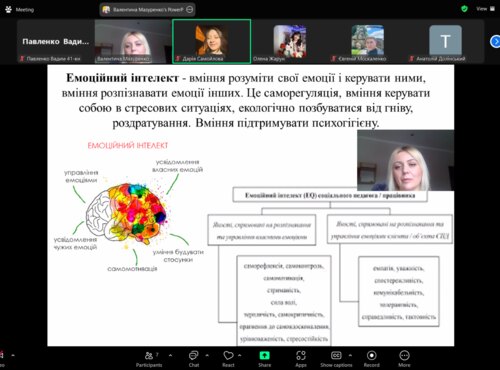Expand the video options arrow at bottom left
This screenshot has height=370, width=500.
[13, 355]
